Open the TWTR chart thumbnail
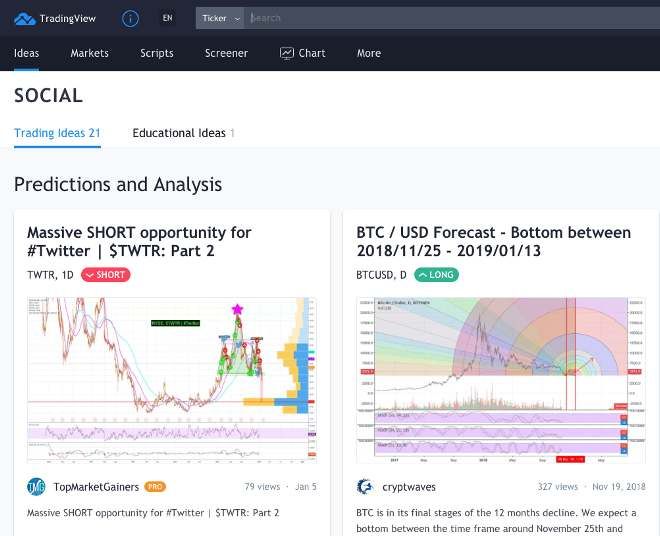Image resolution: width=660 pixels, height=536 pixels. 172,380
